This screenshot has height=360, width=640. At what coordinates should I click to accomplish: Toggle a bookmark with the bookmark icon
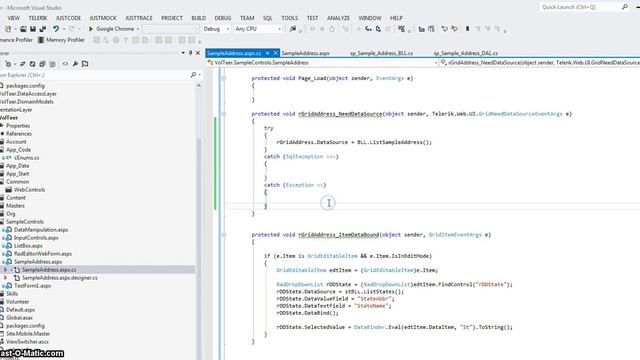tap(467, 29)
